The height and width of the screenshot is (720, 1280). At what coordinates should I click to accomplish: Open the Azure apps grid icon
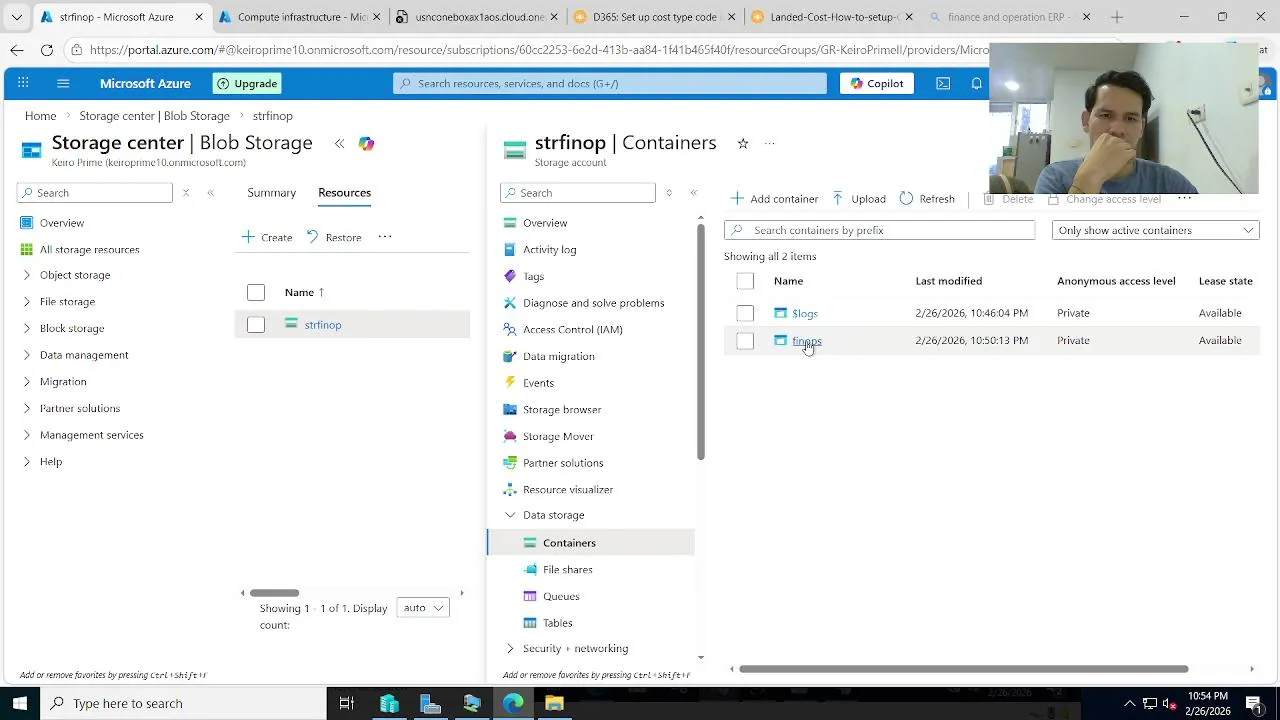coord(23,83)
